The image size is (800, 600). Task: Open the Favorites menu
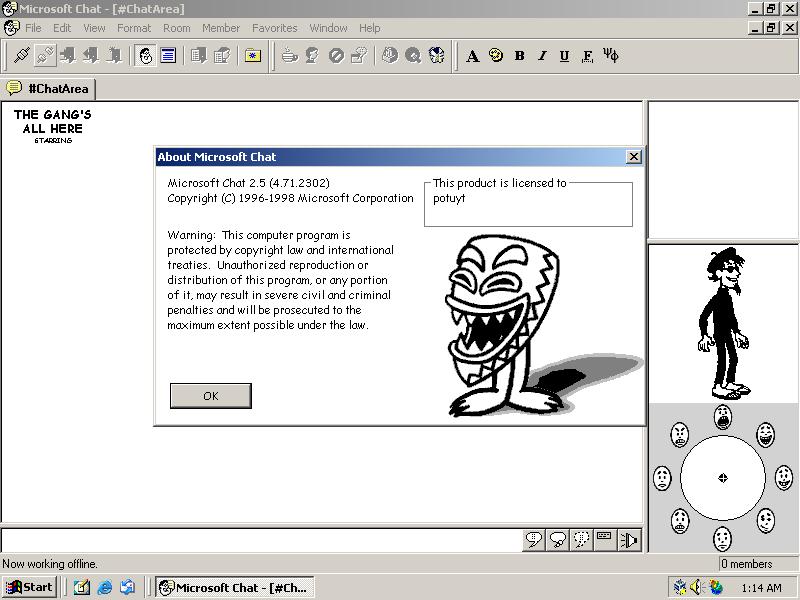[x=274, y=28]
